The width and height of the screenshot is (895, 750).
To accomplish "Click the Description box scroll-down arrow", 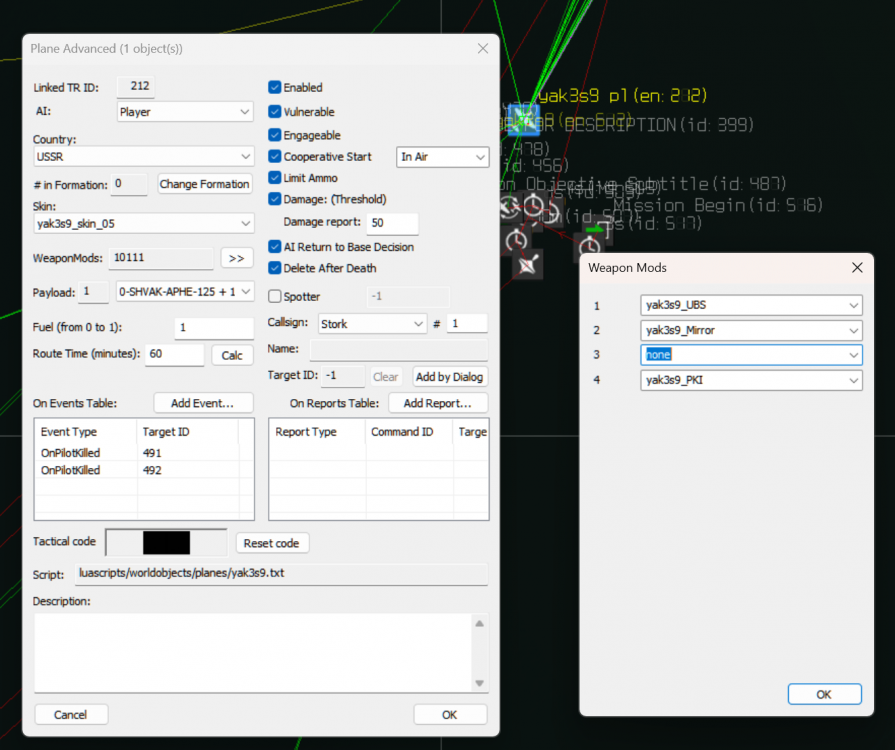I will point(479,683).
